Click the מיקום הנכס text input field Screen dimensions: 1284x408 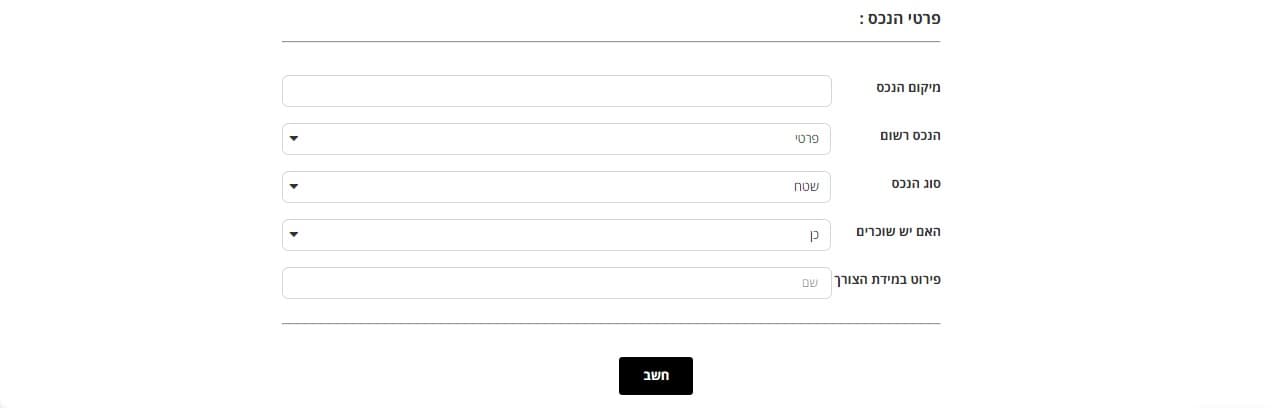click(556, 91)
